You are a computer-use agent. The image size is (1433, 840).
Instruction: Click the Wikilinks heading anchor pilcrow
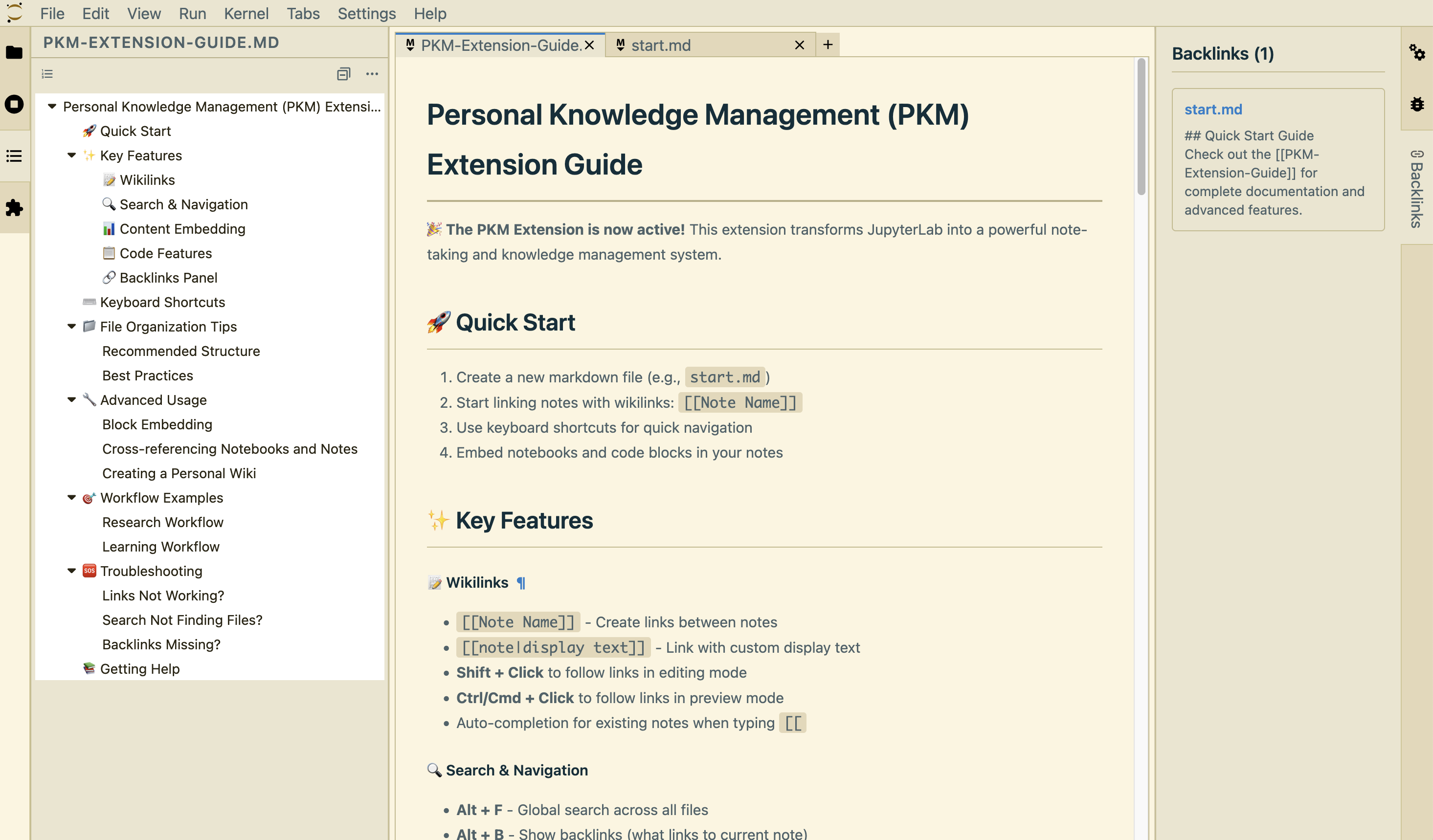[x=521, y=582]
